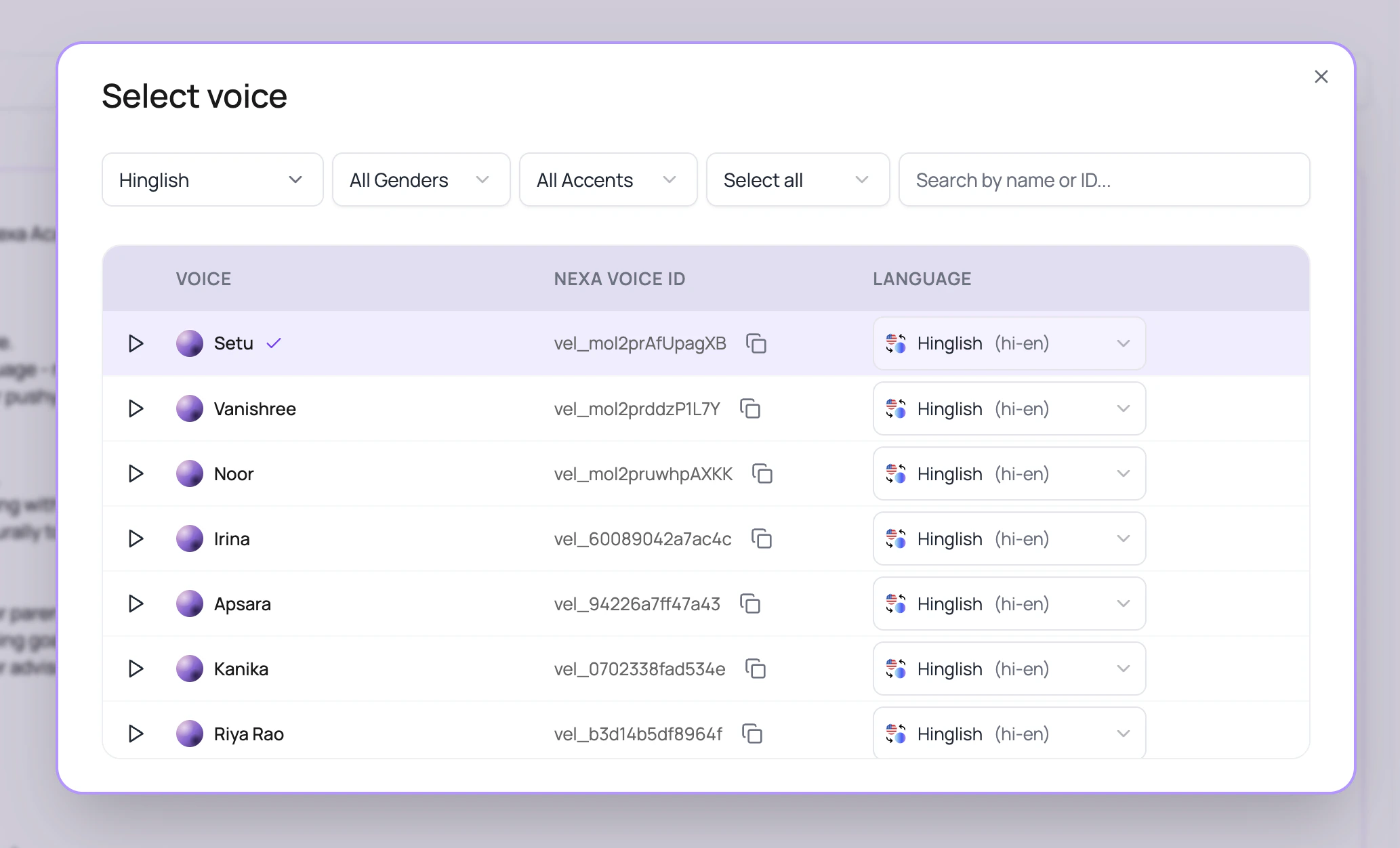Open the Select all dropdown
This screenshot has width=1400, height=848.
click(x=798, y=179)
